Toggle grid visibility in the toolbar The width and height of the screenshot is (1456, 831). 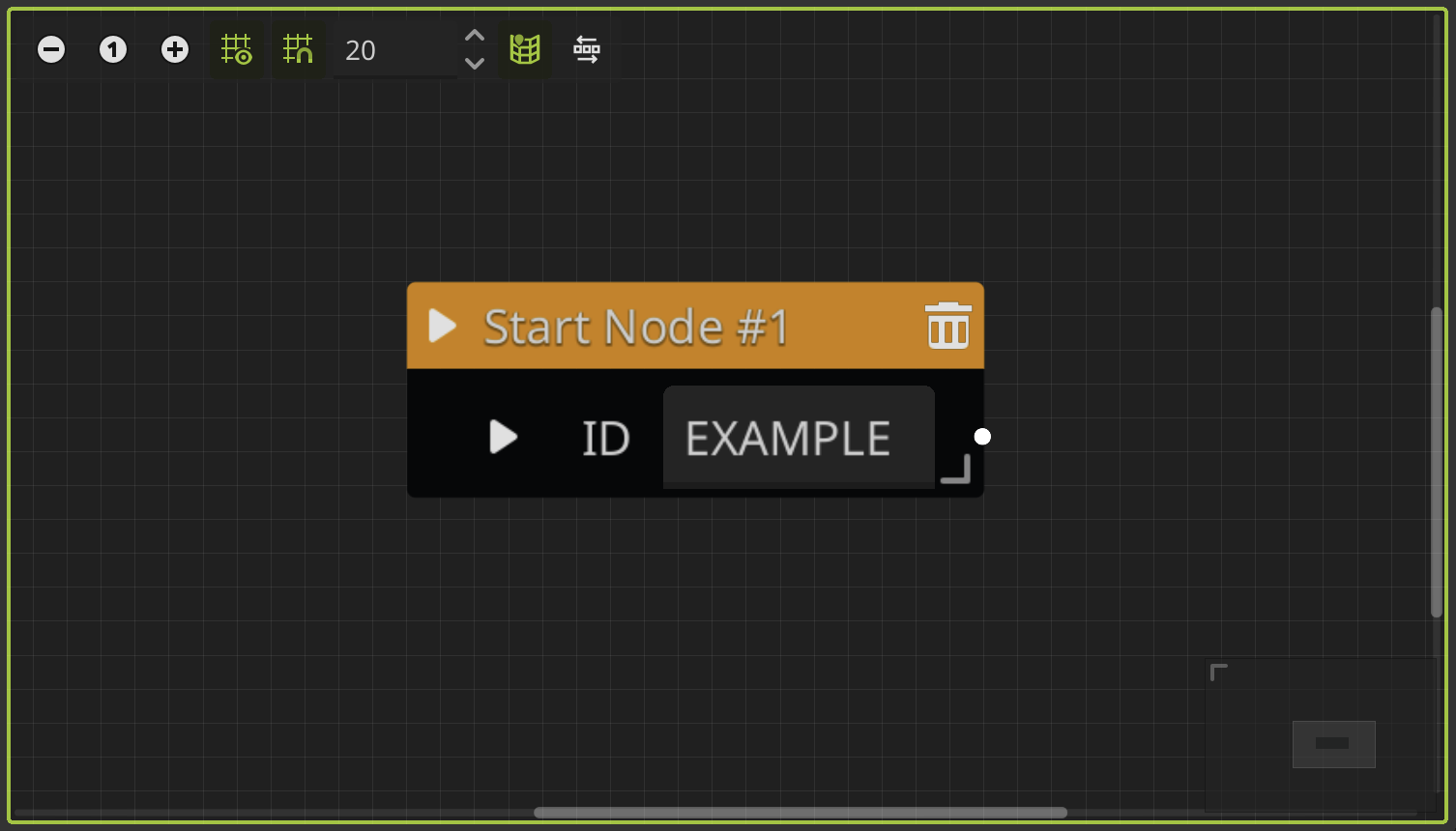coord(236,49)
